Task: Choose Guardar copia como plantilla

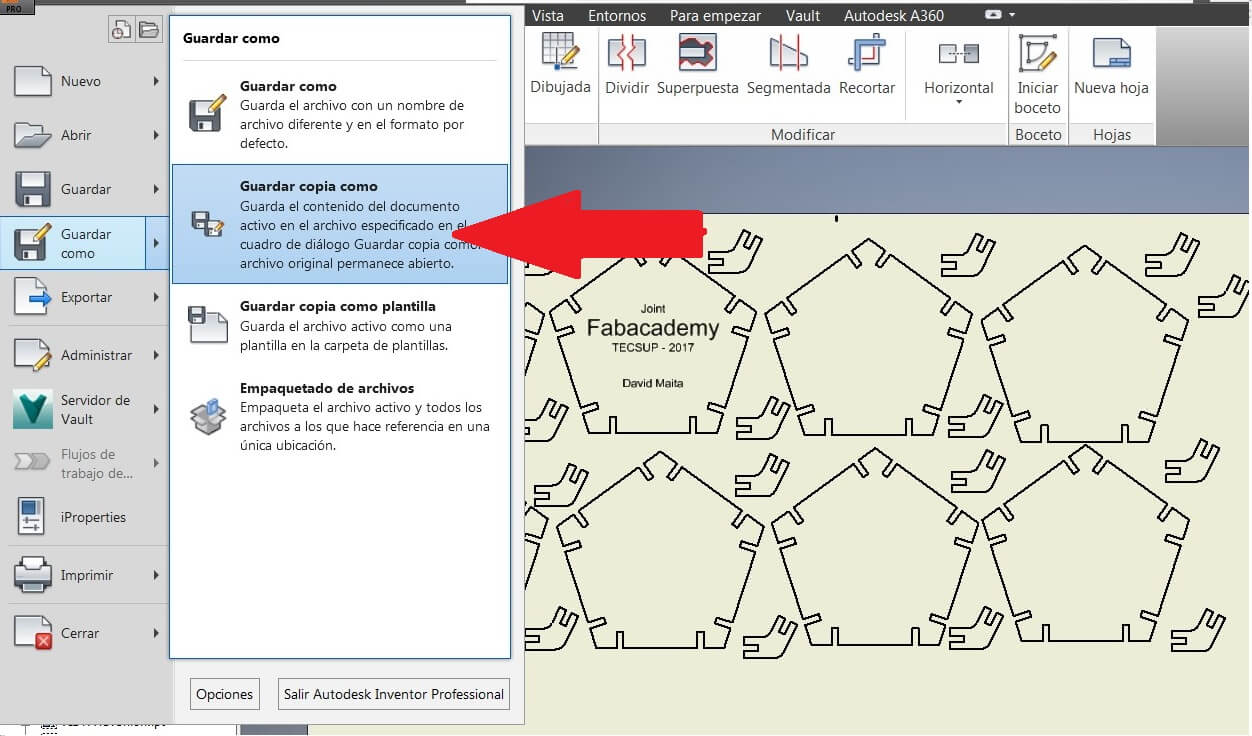Action: pos(340,326)
